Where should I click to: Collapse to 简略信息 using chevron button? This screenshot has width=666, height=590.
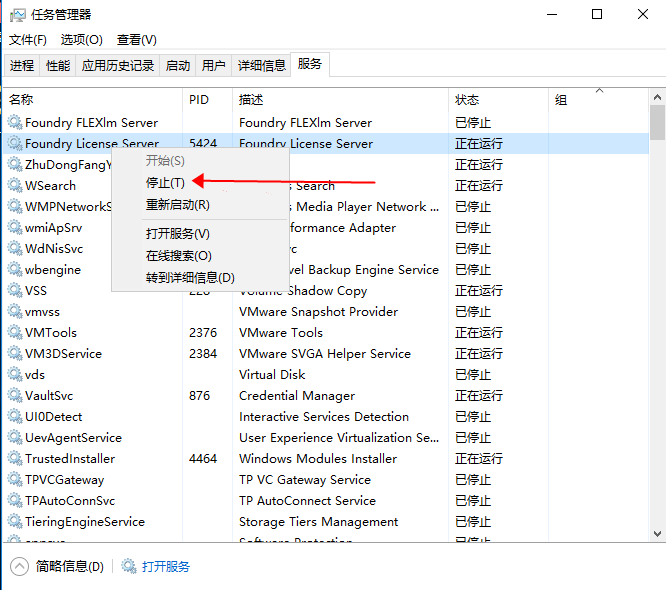point(19,566)
